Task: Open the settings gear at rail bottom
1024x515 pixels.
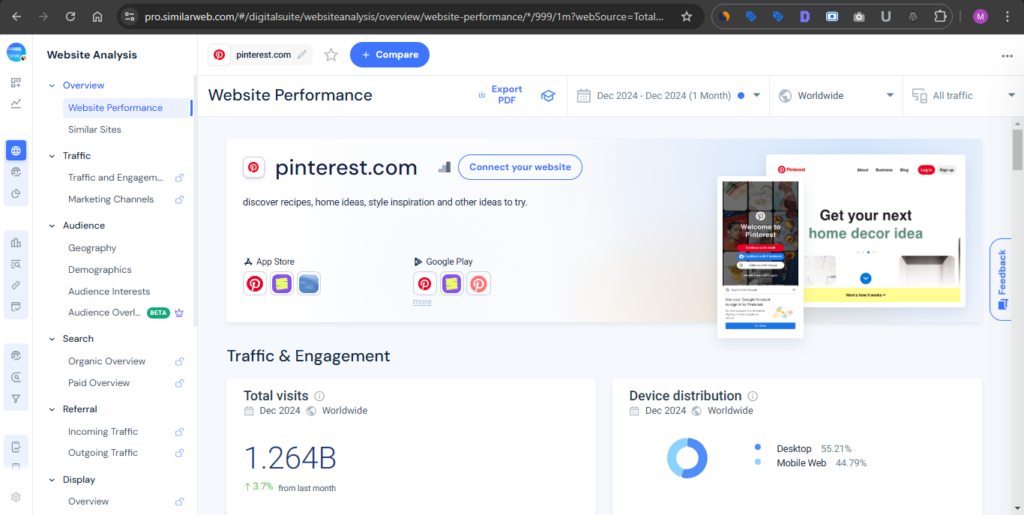Action: coord(16,497)
